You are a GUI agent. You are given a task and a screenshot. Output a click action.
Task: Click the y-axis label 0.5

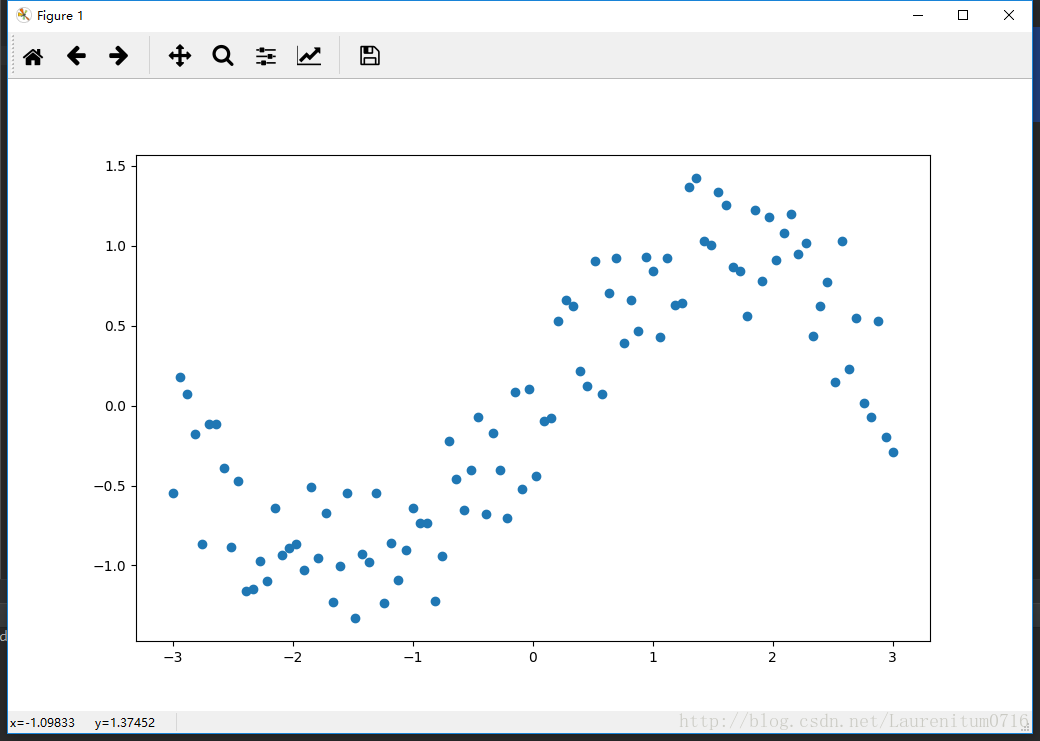pos(116,326)
